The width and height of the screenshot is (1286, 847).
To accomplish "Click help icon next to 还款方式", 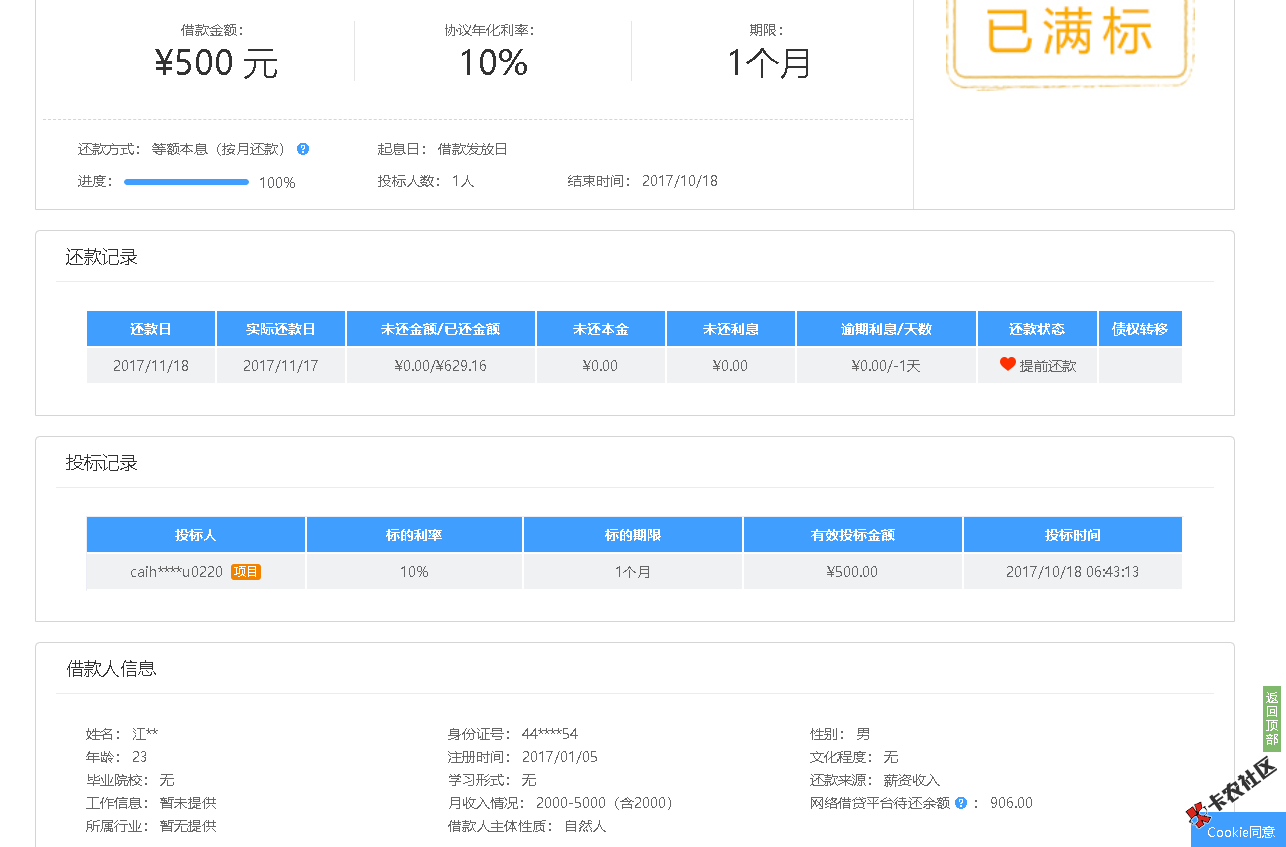I will pyautogui.click(x=303, y=149).
